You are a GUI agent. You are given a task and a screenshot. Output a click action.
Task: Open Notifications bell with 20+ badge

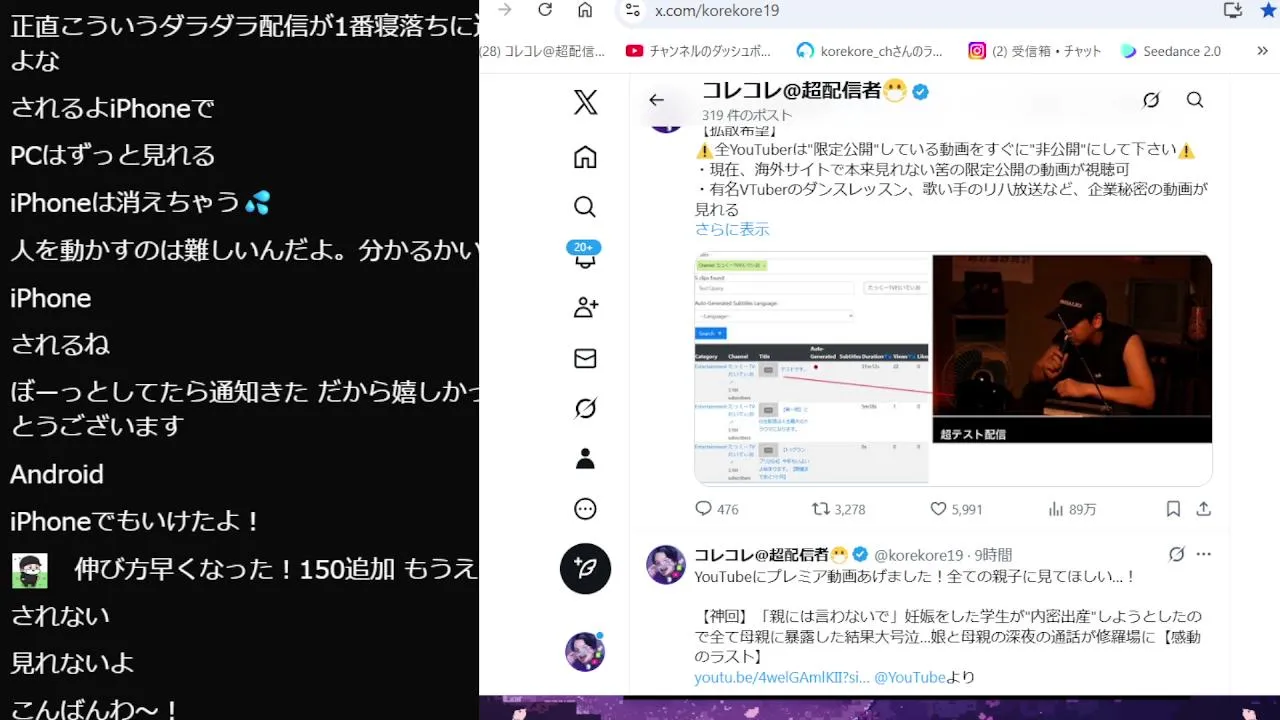click(x=585, y=256)
